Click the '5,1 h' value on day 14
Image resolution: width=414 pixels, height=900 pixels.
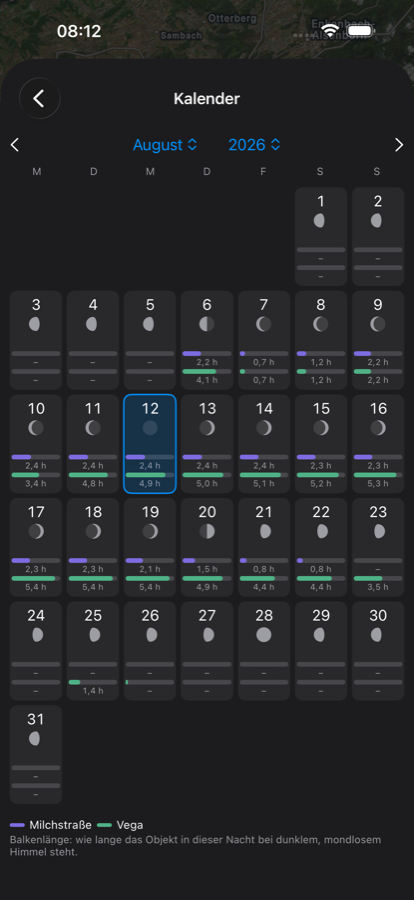point(264,484)
